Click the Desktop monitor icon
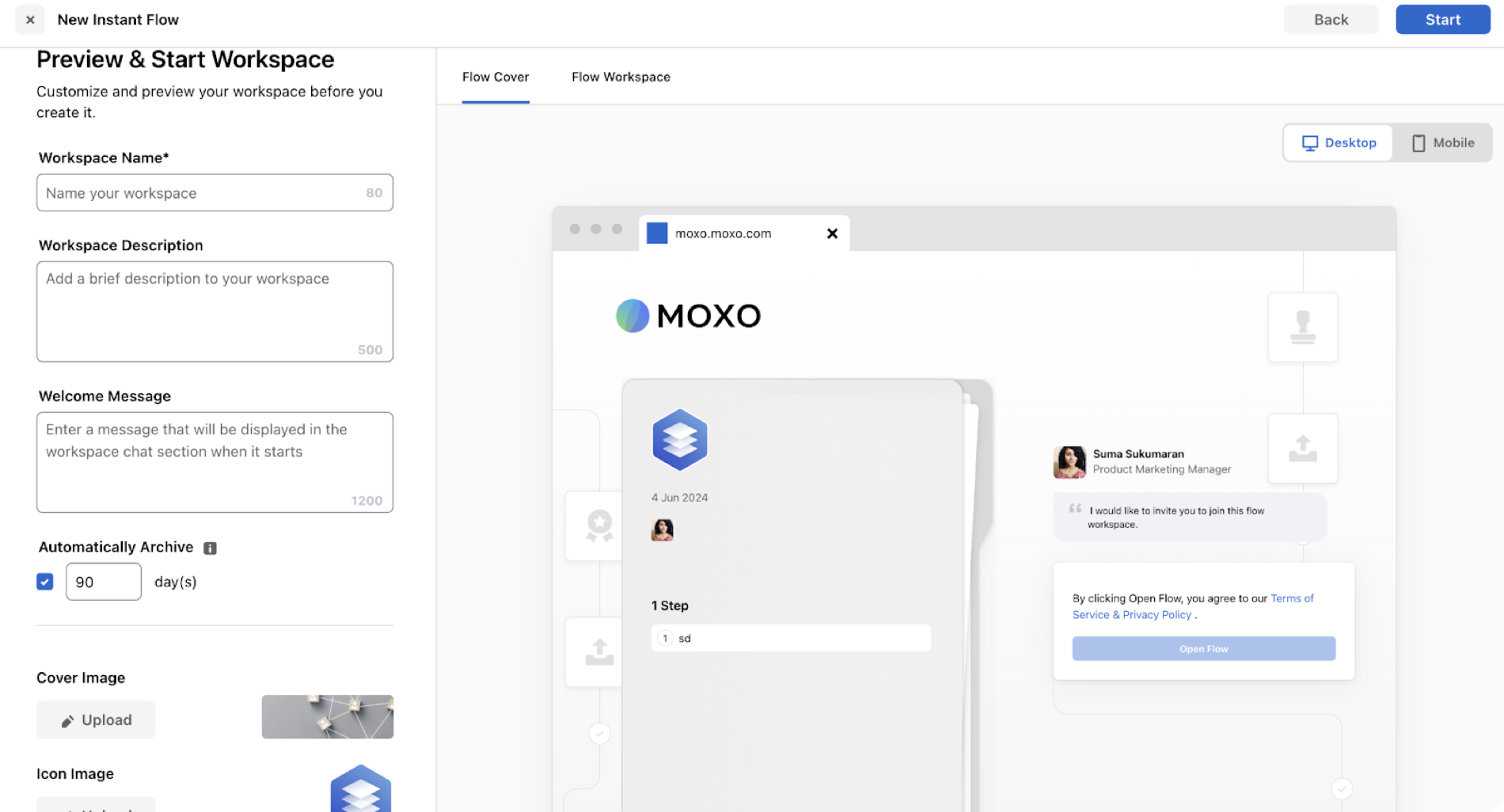Image resolution: width=1504 pixels, height=812 pixels. point(1310,143)
